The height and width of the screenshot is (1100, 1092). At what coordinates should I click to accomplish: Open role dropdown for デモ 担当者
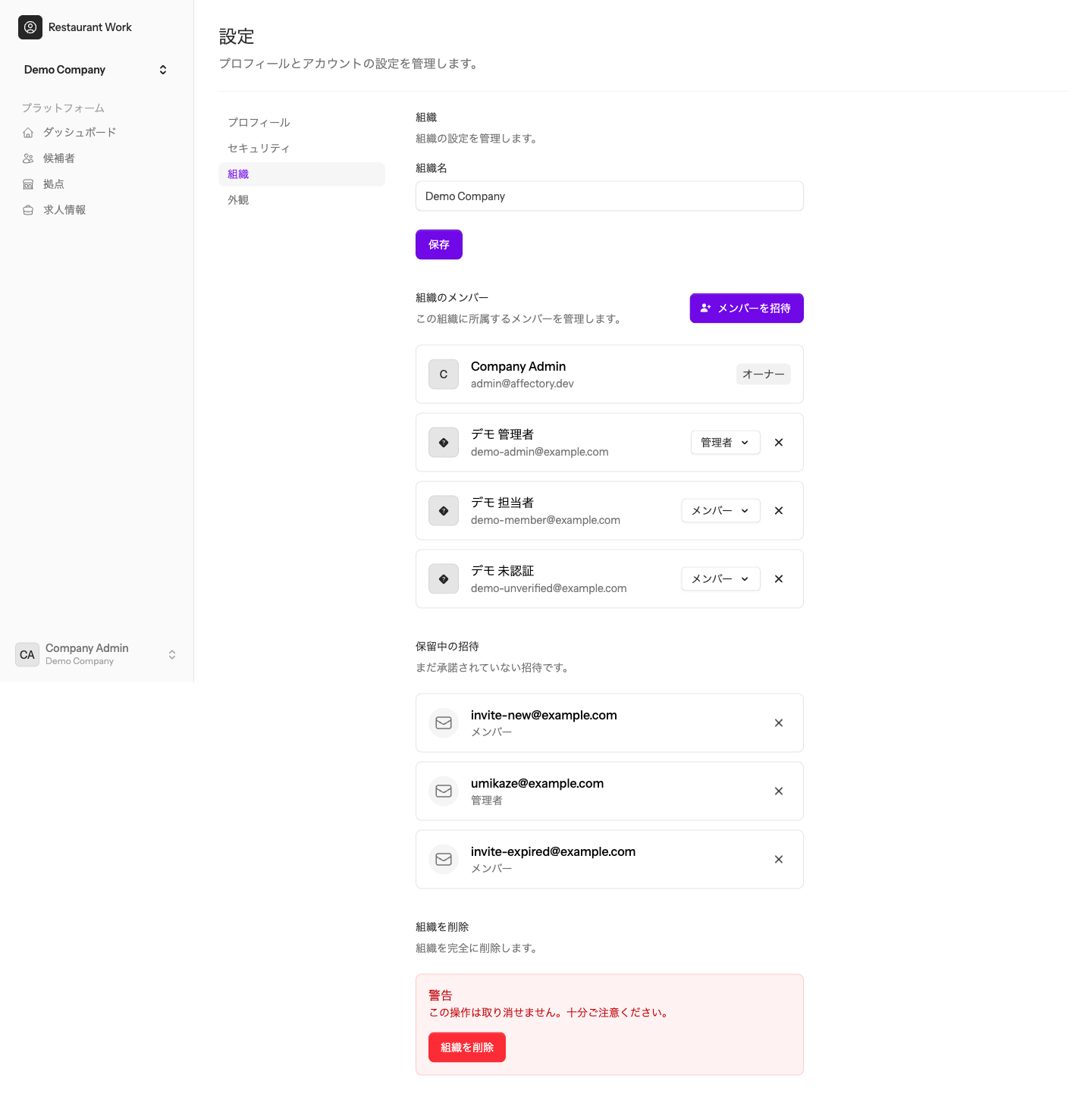[721, 511]
